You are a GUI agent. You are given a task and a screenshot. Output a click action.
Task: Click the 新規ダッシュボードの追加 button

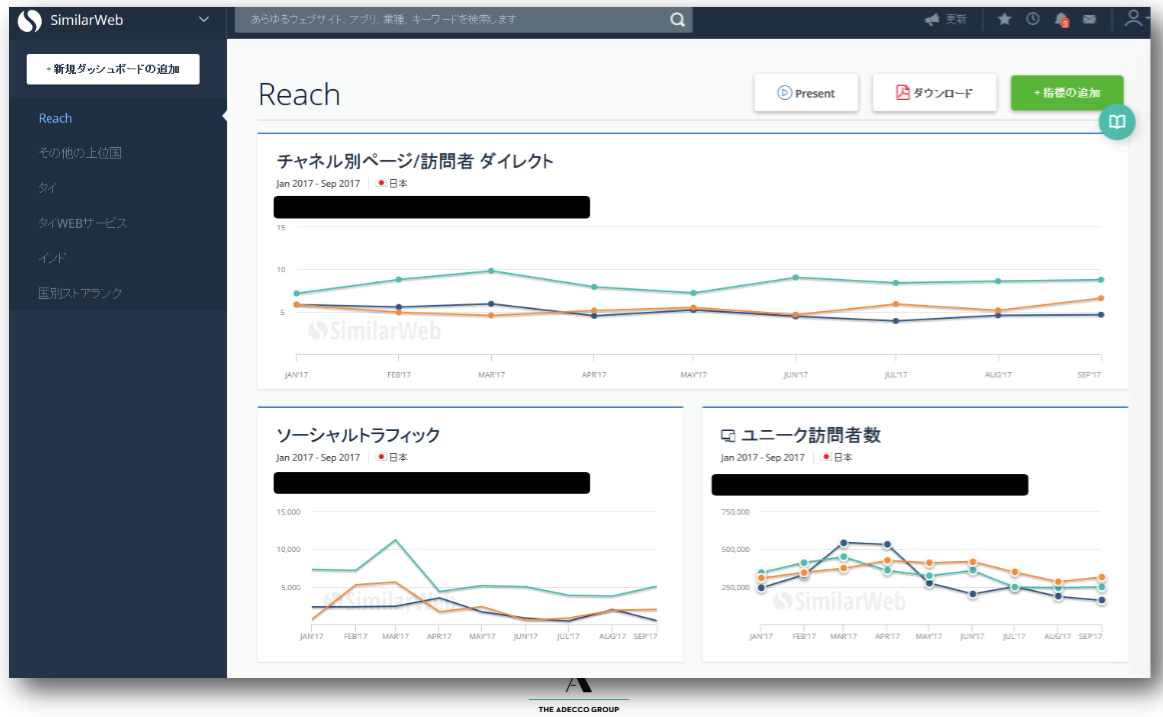click(x=113, y=69)
